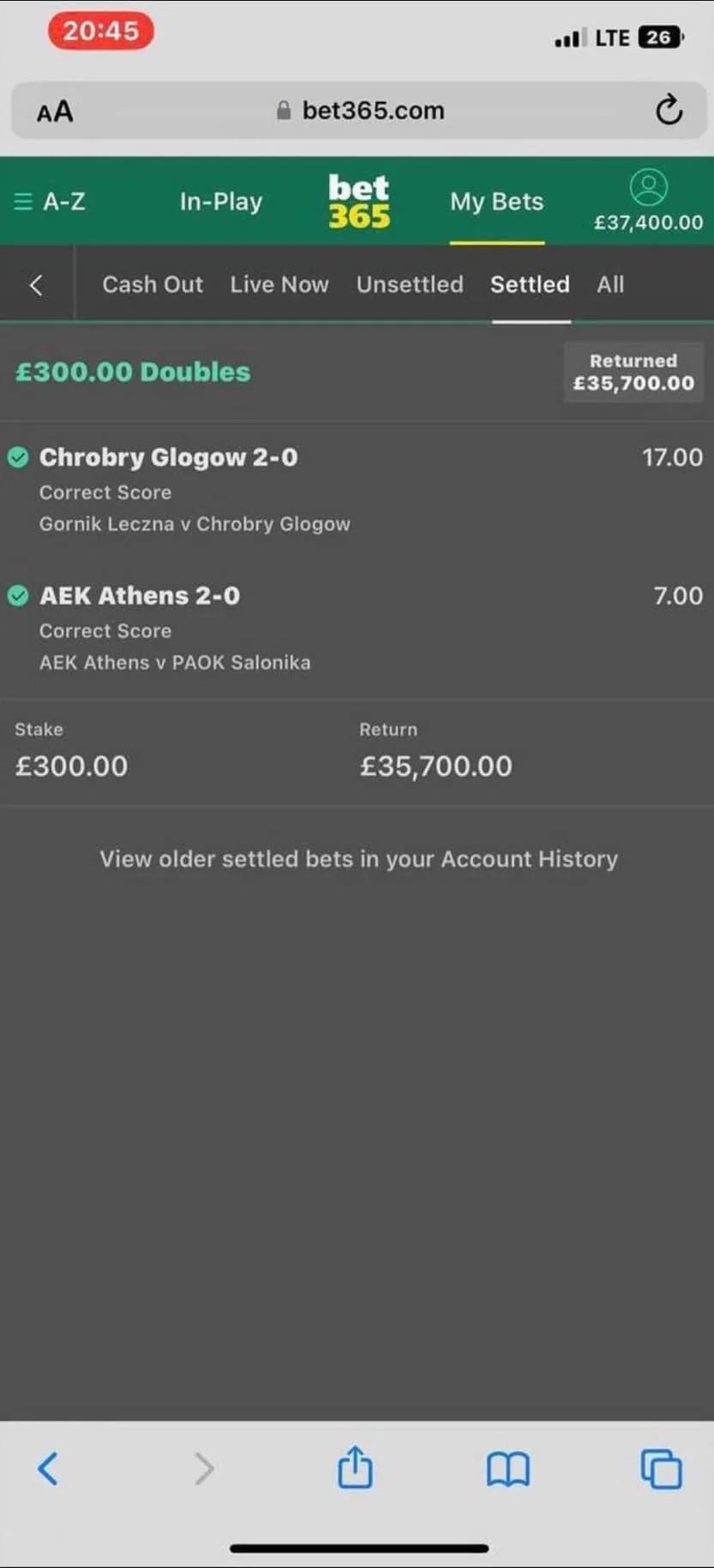Open your account via the profile icon
Viewport: 714px width, 1568px height.
pos(649,188)
